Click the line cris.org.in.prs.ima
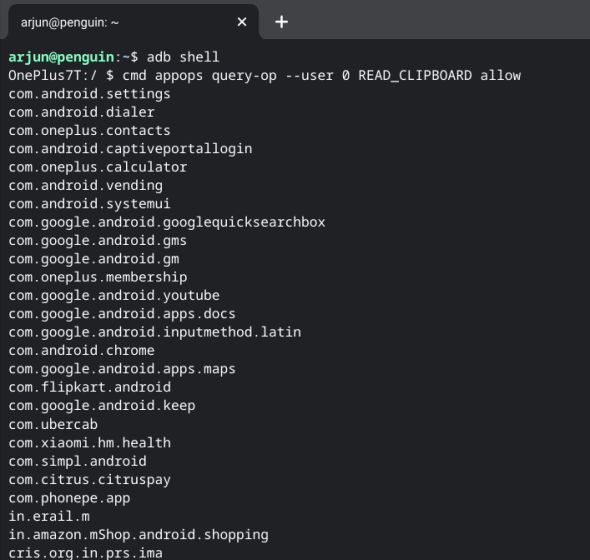 pyautogui.click(x=85, y=553)
